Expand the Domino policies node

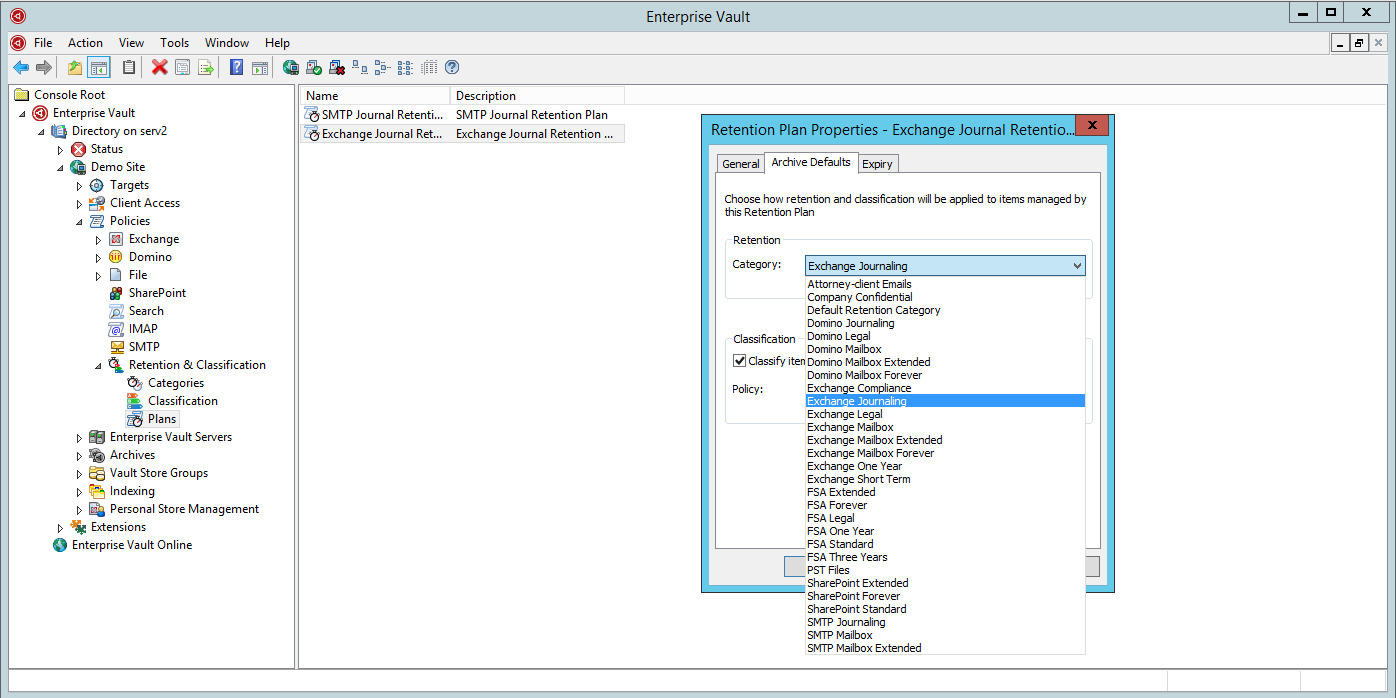click(x=98, y=257)
